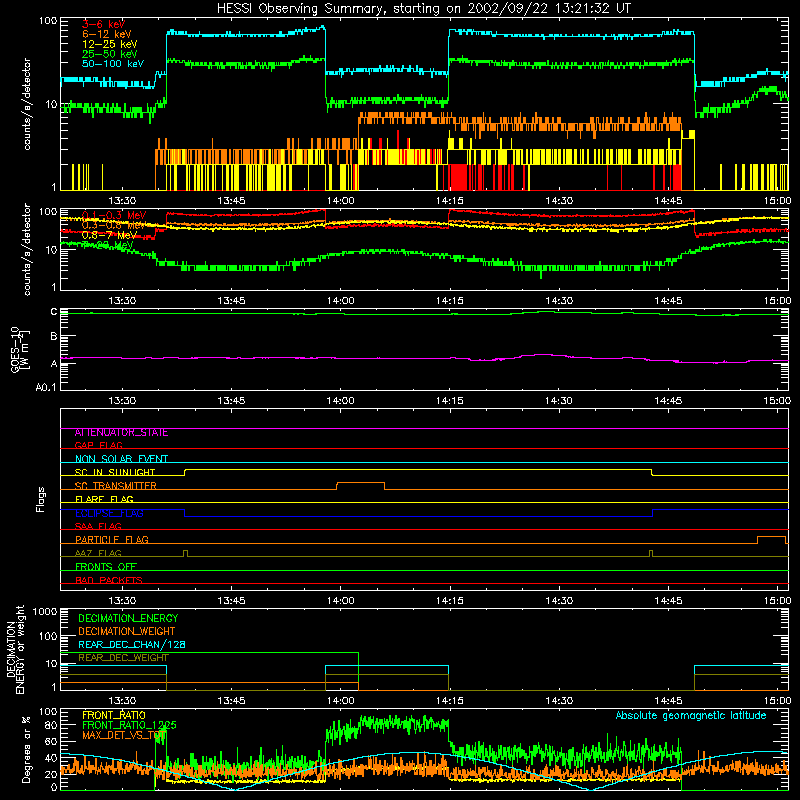
Task: Click the 14:15 tick under the Flags panel
Action: click(449, 601)
